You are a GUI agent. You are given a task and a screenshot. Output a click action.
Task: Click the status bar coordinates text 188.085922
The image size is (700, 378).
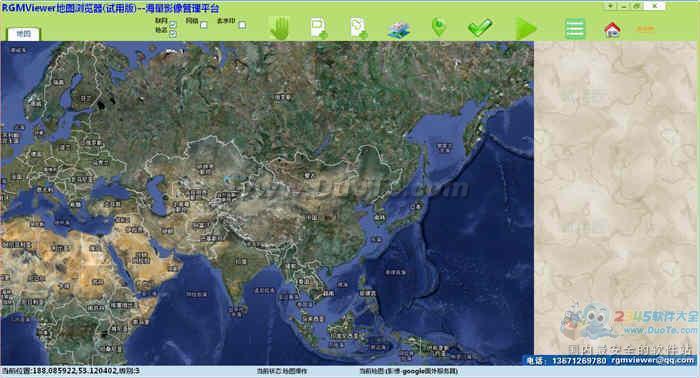coord(71,371)
